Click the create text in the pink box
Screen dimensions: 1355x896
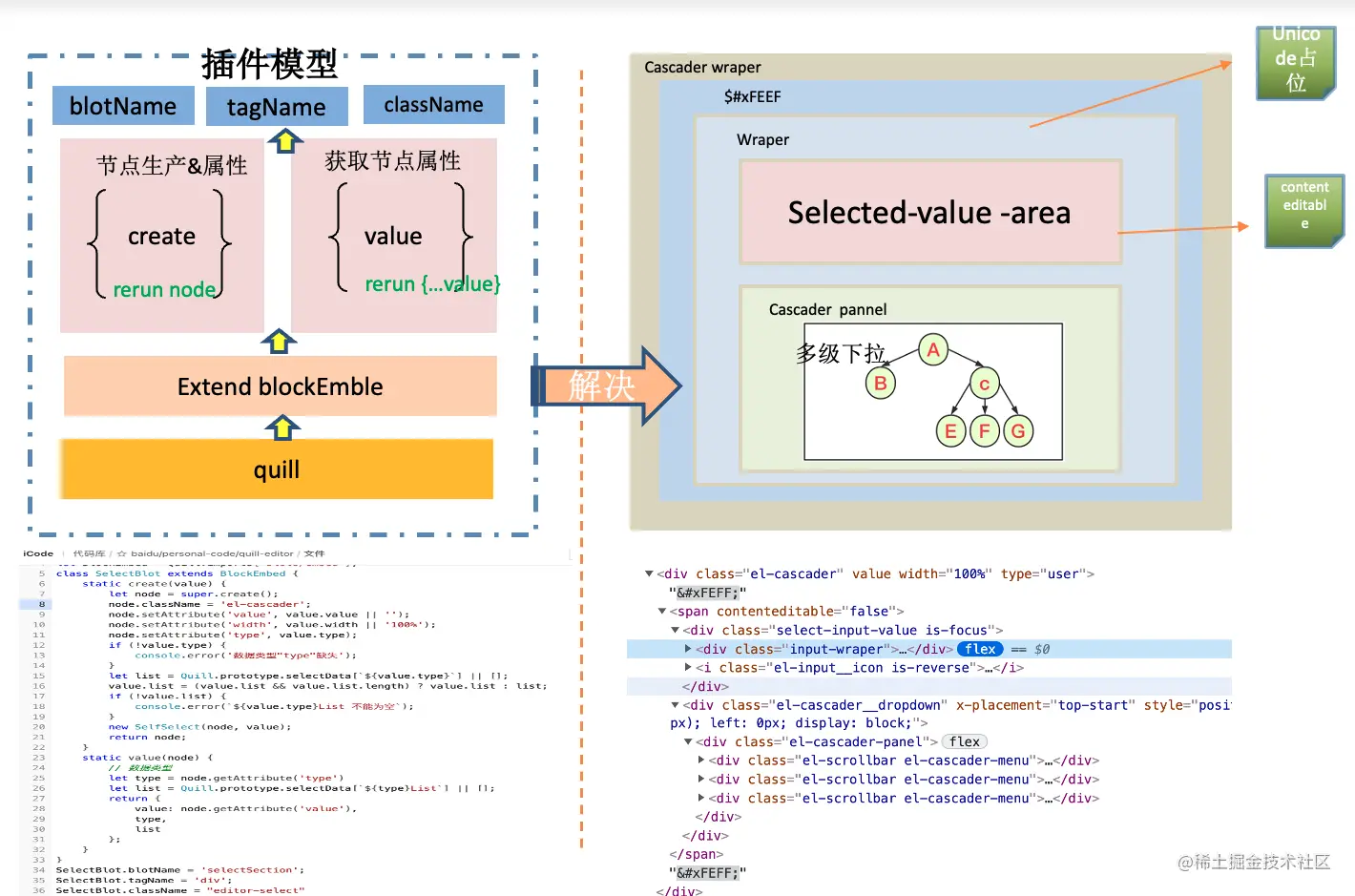pyautogui.click(x=161, y=237)
